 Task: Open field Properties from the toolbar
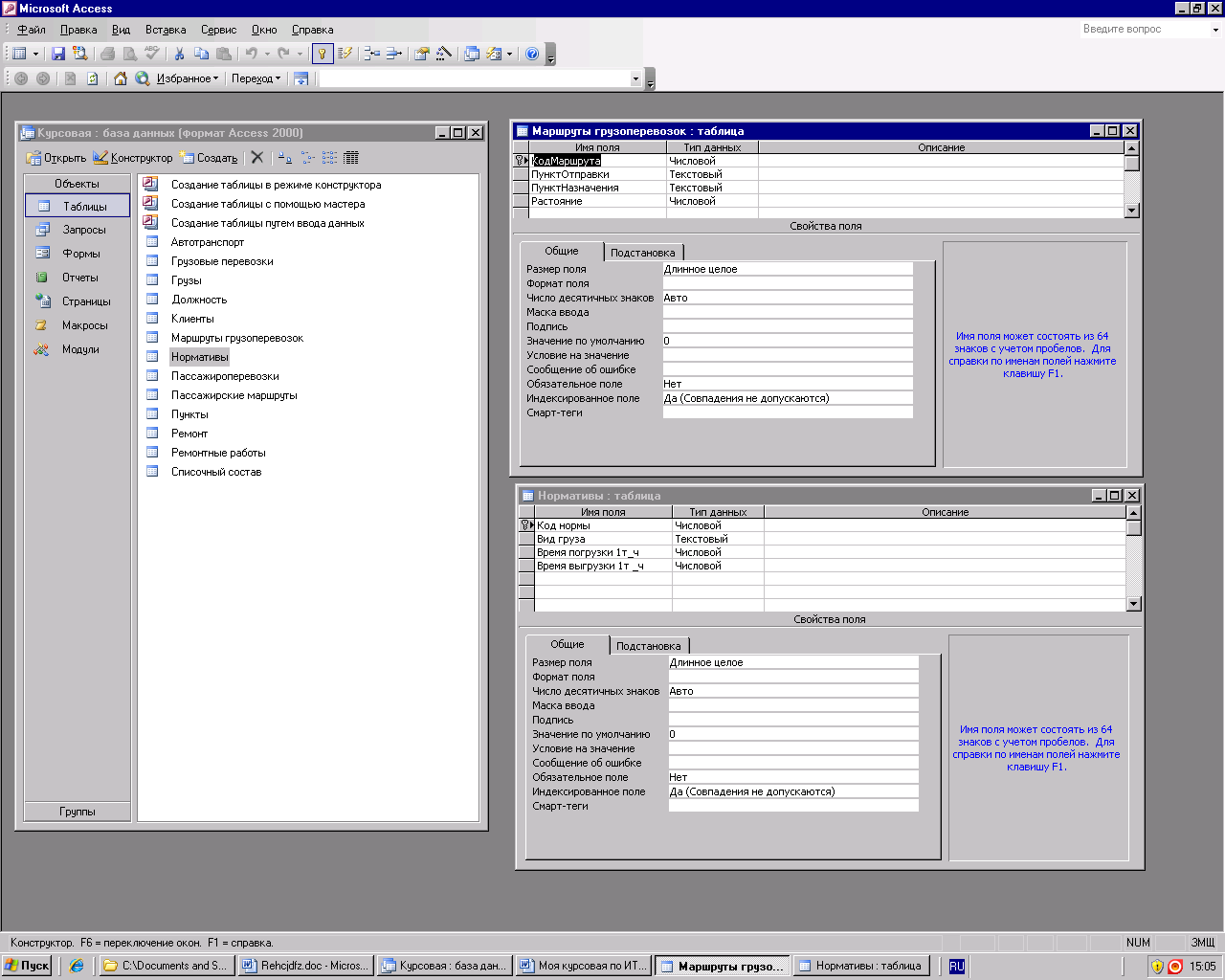[421, 55]
